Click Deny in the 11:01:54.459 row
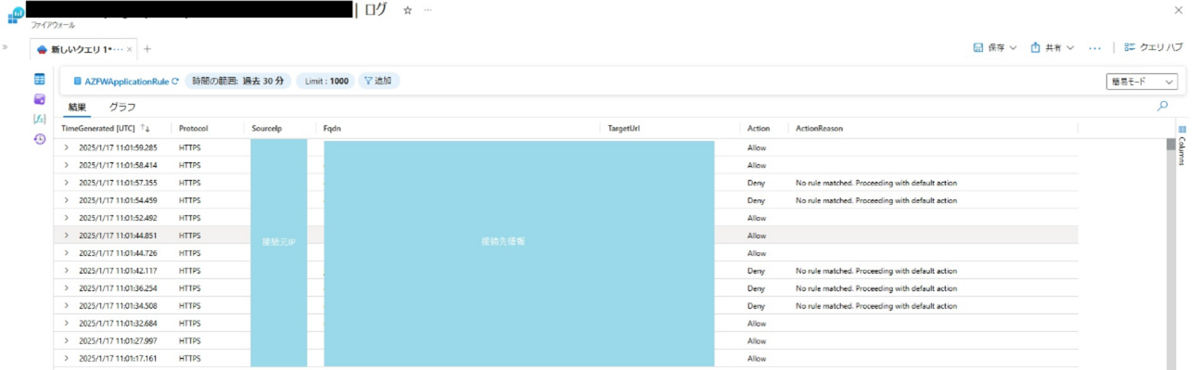This screenshot has height=370, width=1200. [x=756, y=200]
